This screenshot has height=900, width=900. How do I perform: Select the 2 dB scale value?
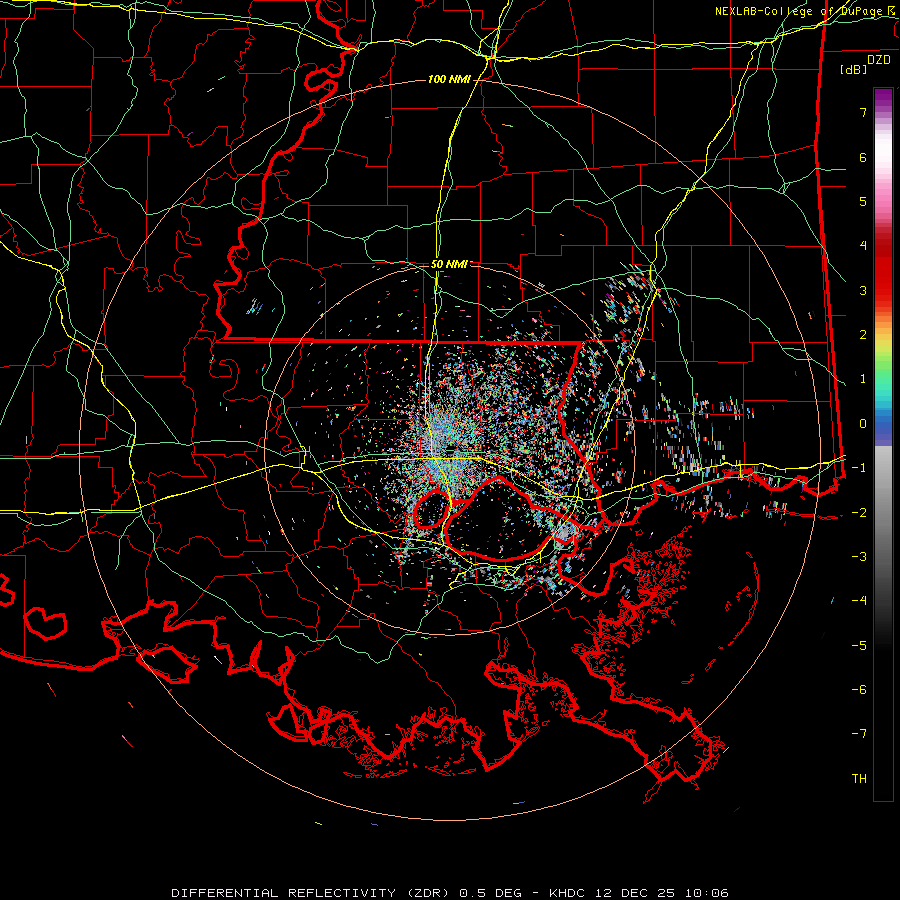[x=863, y=335]
